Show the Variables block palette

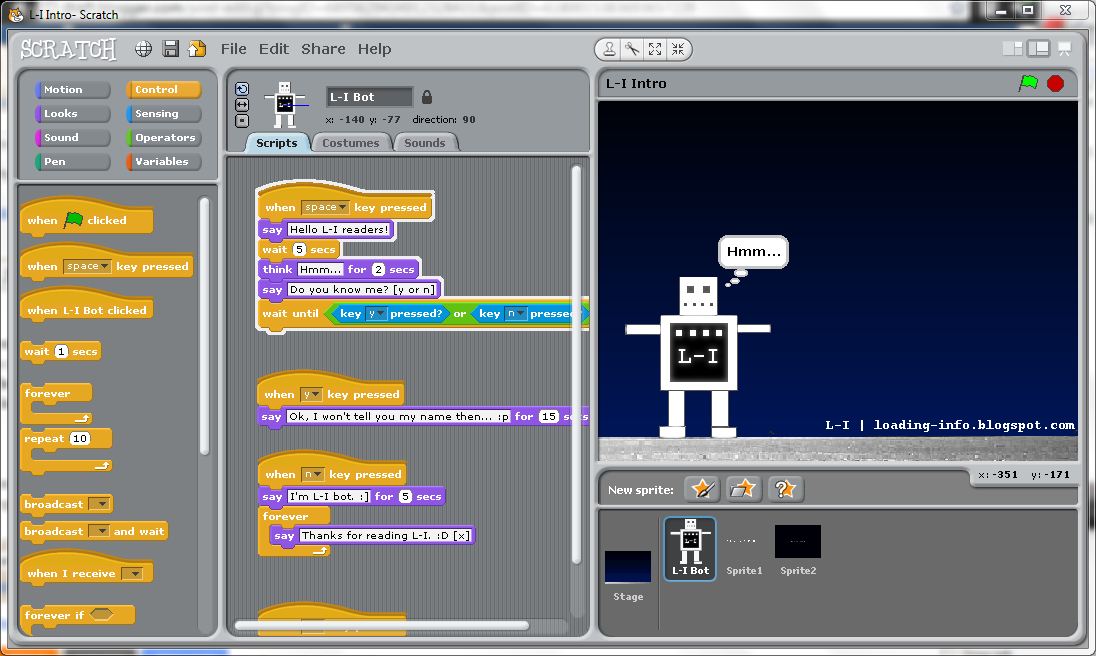point(162,161)
